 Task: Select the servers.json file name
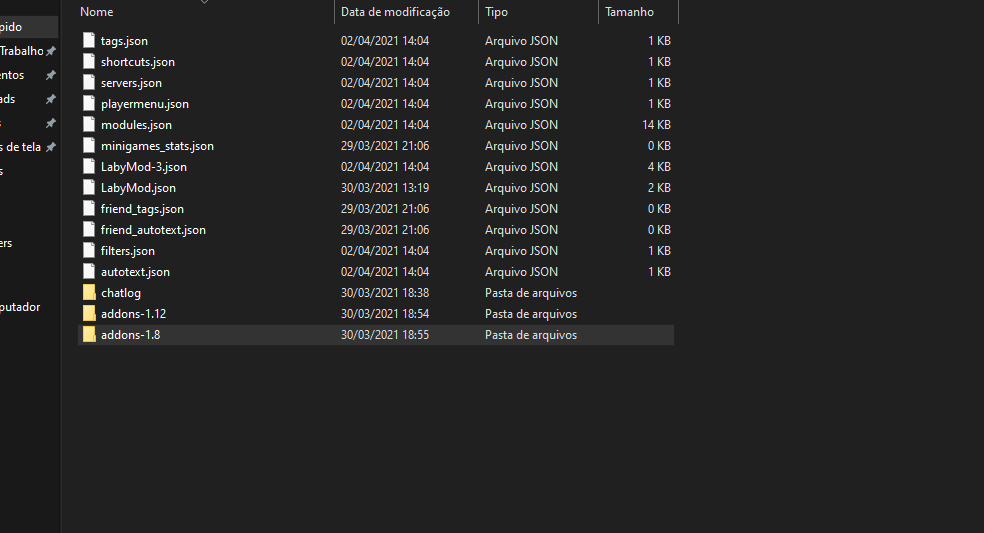131,83
